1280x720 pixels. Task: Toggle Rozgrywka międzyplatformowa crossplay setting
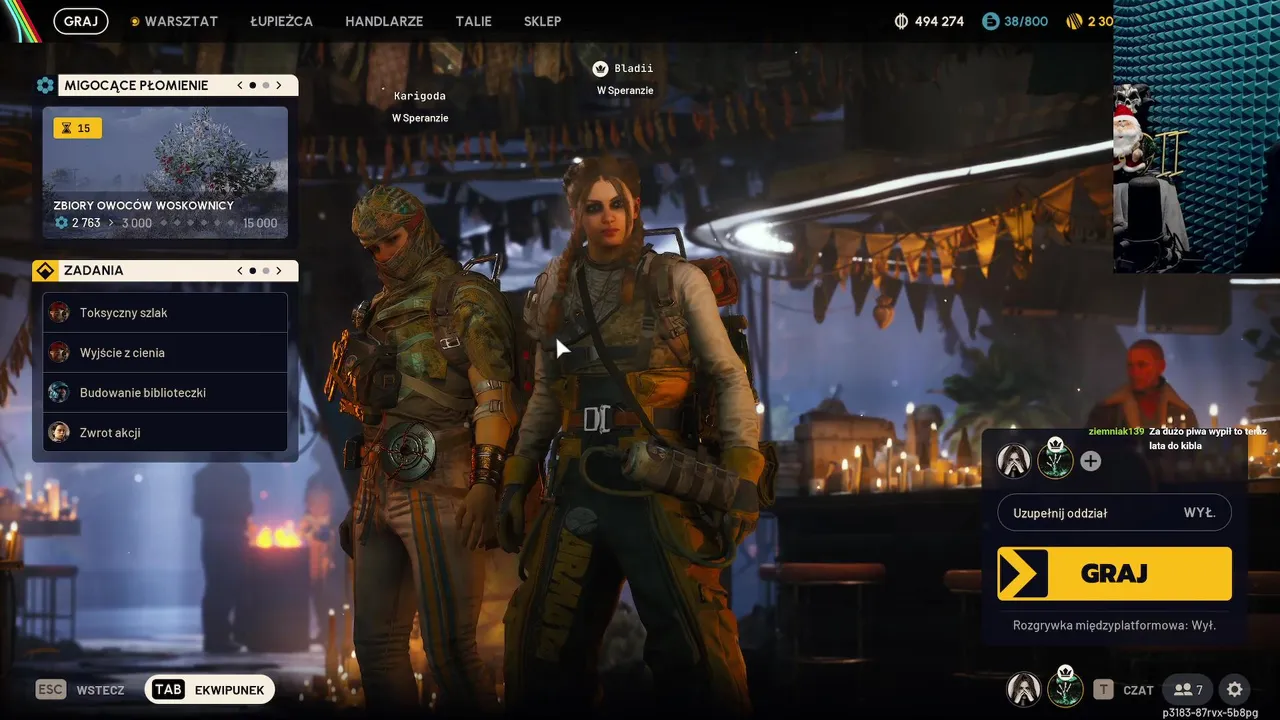tap(1114, 626)
